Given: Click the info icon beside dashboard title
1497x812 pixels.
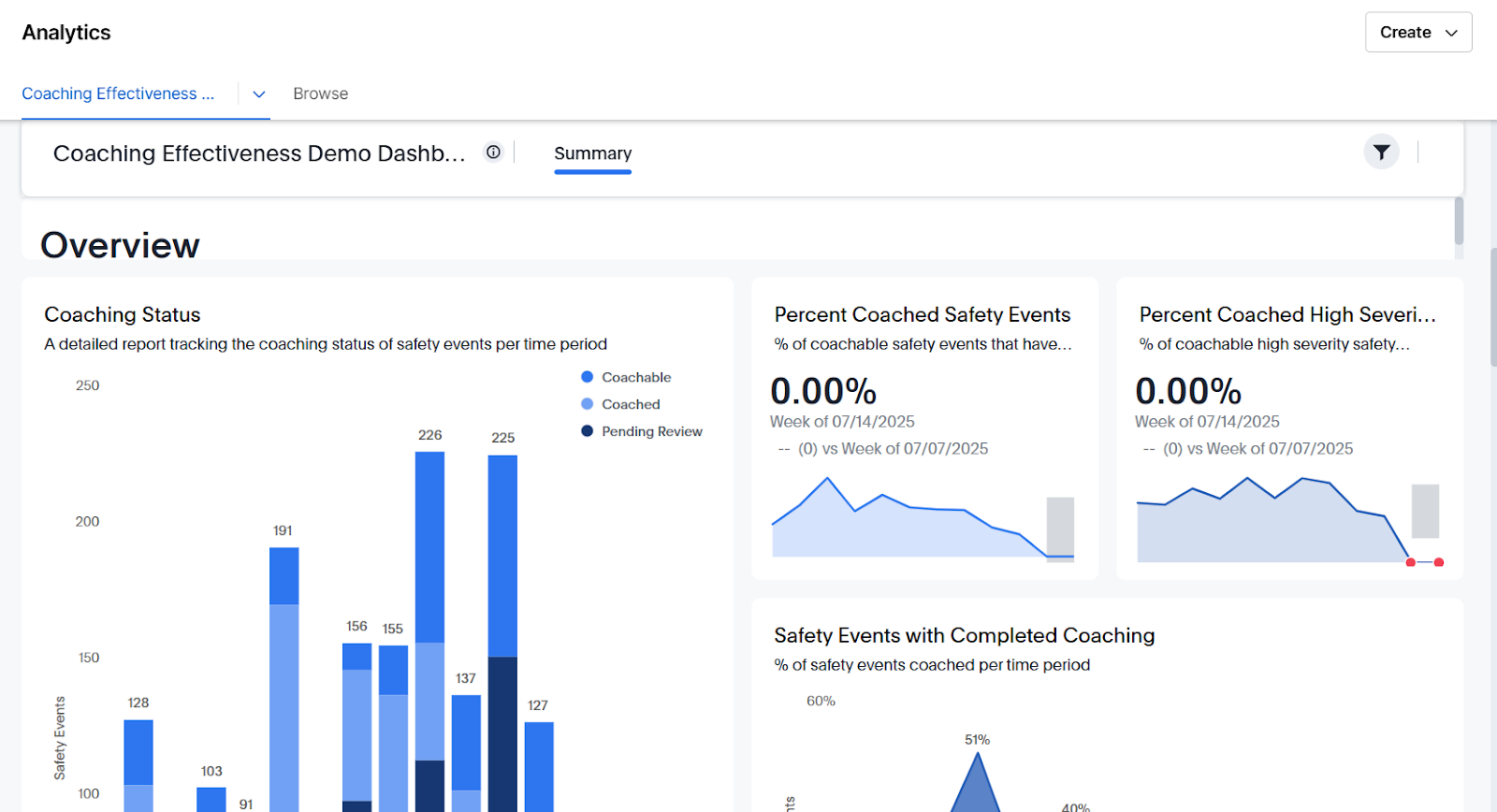Looking at the screenshot, I should (493, 152).
